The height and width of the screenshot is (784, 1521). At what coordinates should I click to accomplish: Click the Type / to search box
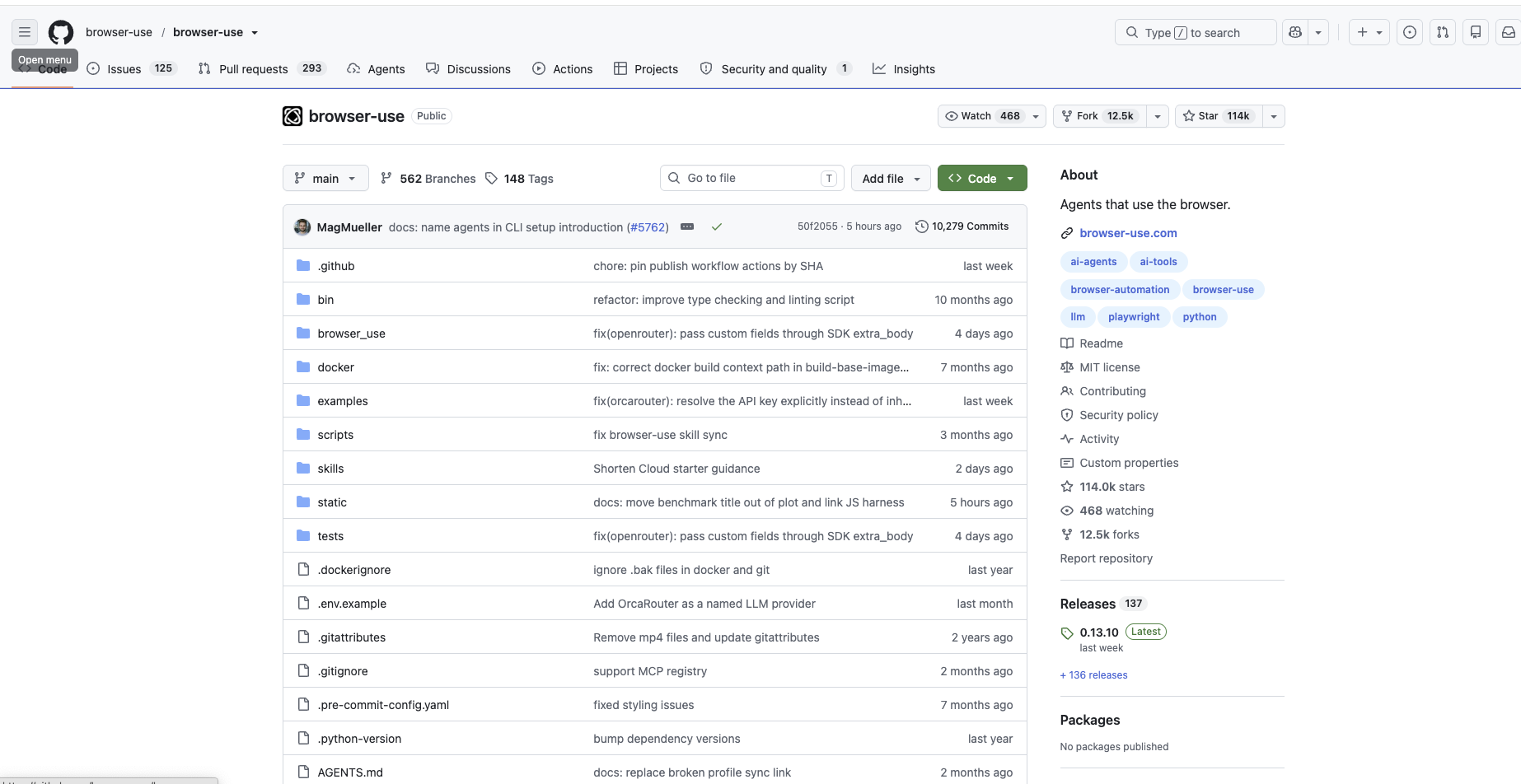pos(1196,32)
